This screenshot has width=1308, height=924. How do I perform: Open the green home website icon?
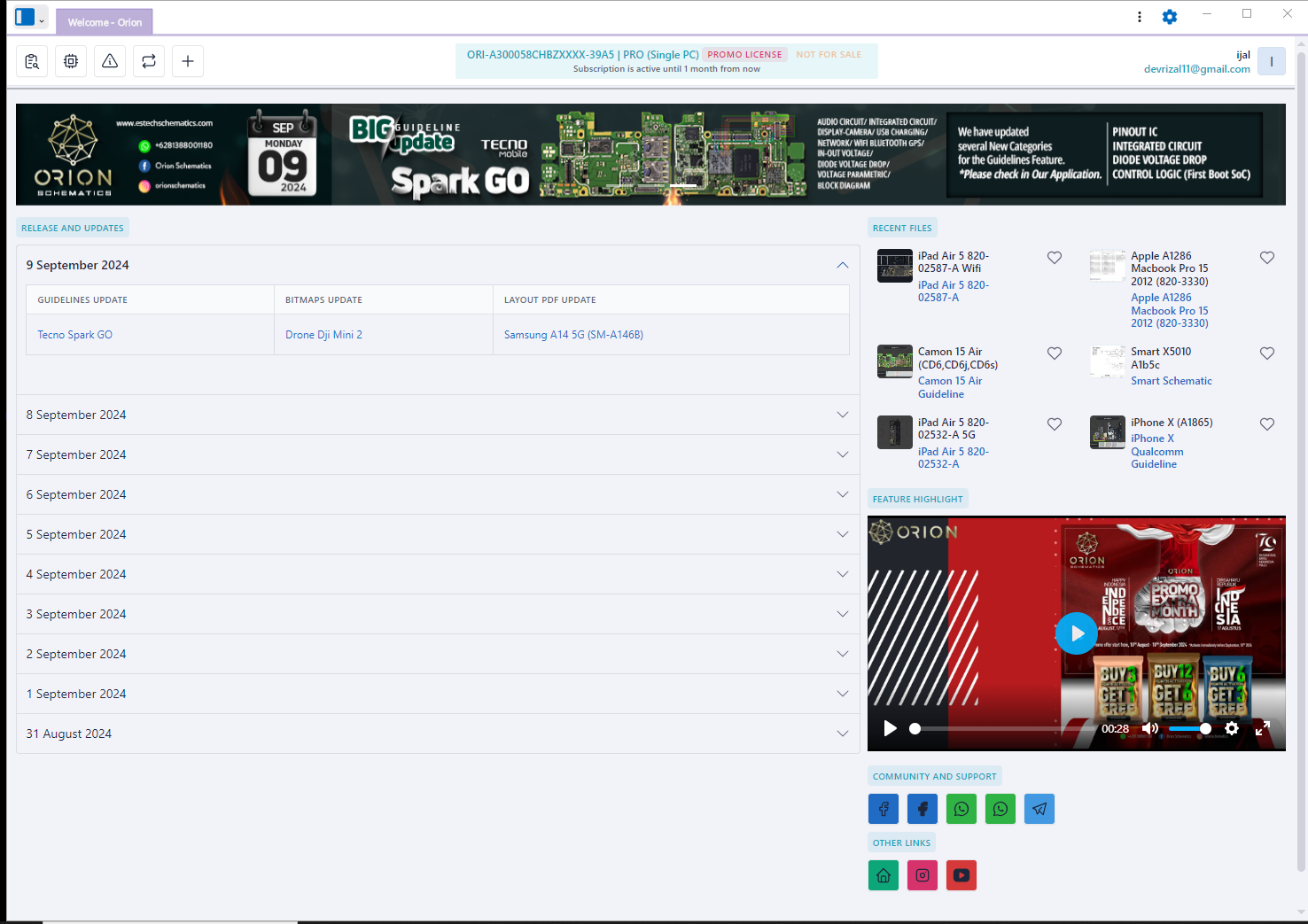(x=884, y=875)
